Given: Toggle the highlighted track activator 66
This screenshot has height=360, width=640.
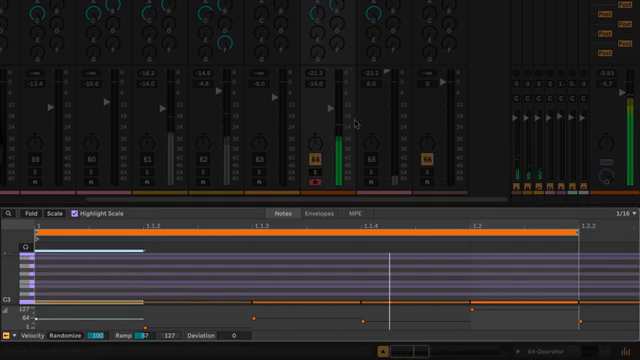Looking at the screenshot, I should 427,160.
